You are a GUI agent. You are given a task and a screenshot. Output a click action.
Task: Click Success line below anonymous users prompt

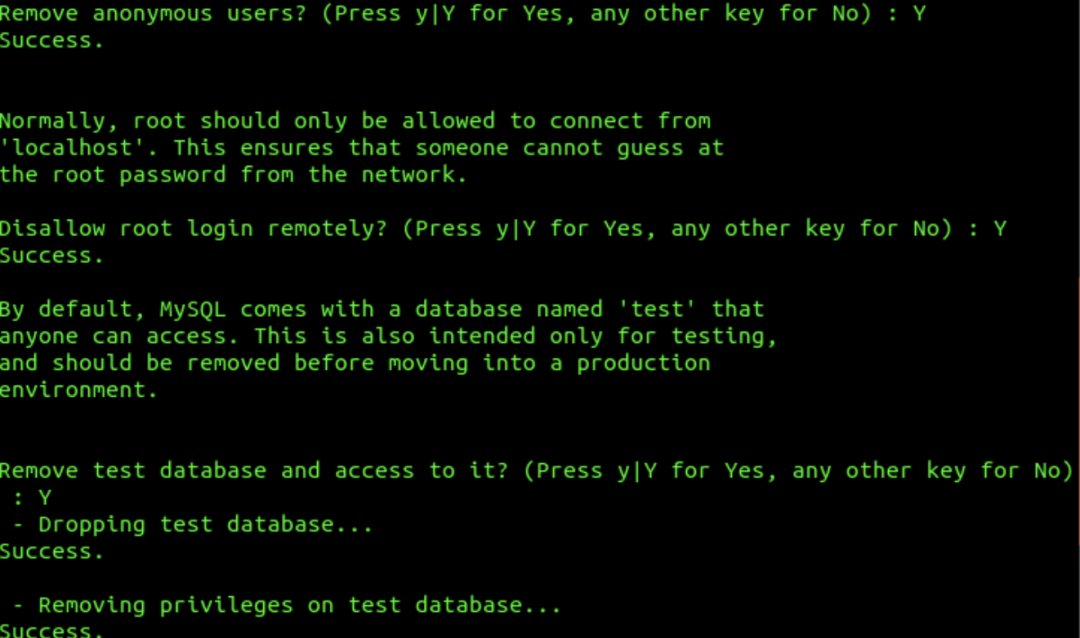51,41
